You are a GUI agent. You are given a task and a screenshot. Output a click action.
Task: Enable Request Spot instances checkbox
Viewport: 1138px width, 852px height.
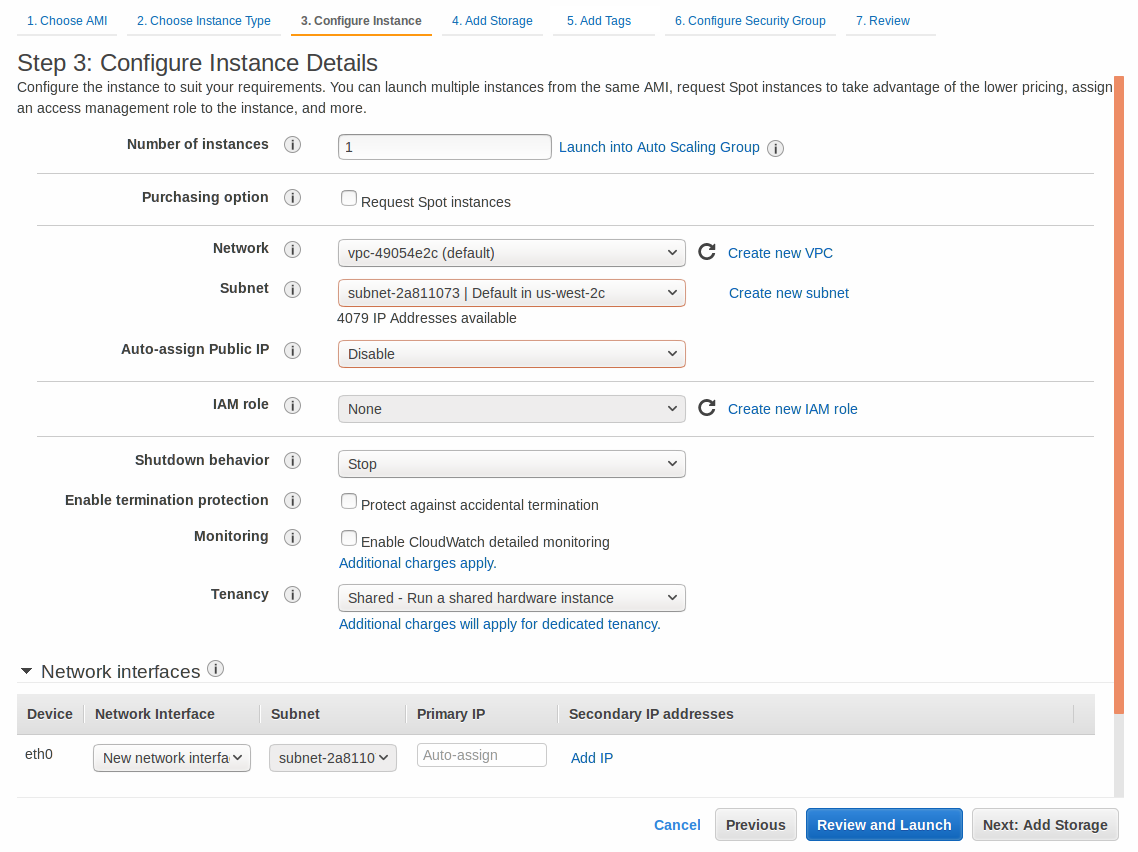[349, 199]
